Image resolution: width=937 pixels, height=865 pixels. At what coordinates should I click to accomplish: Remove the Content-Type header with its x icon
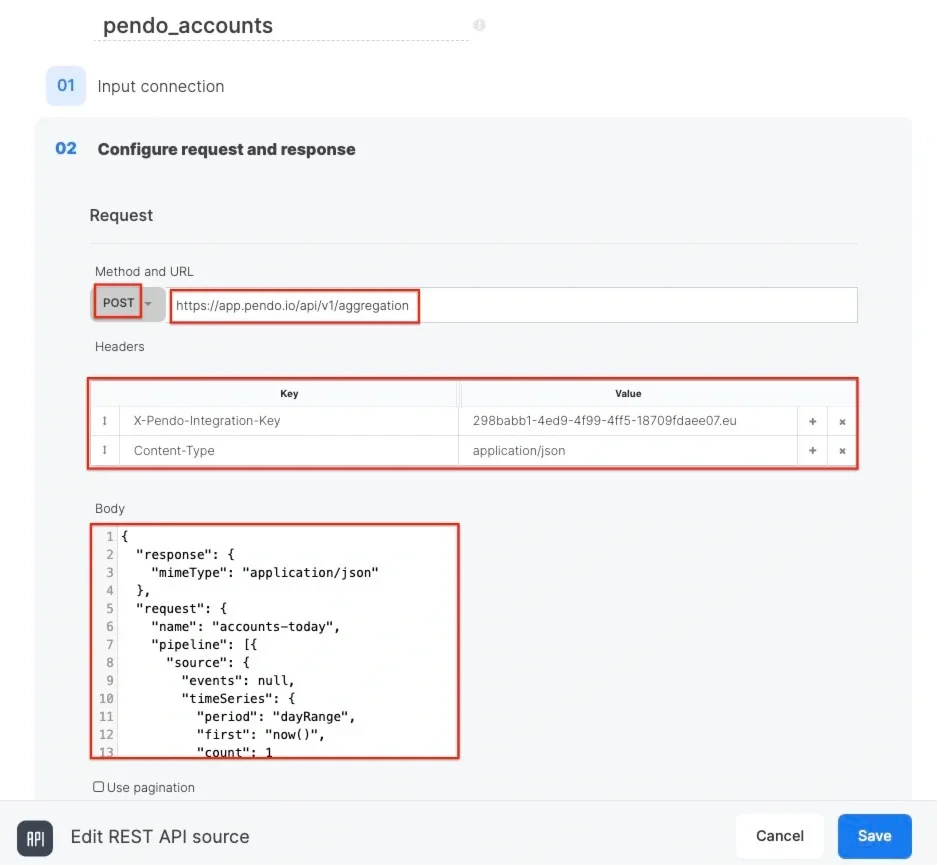click(842, 450)
